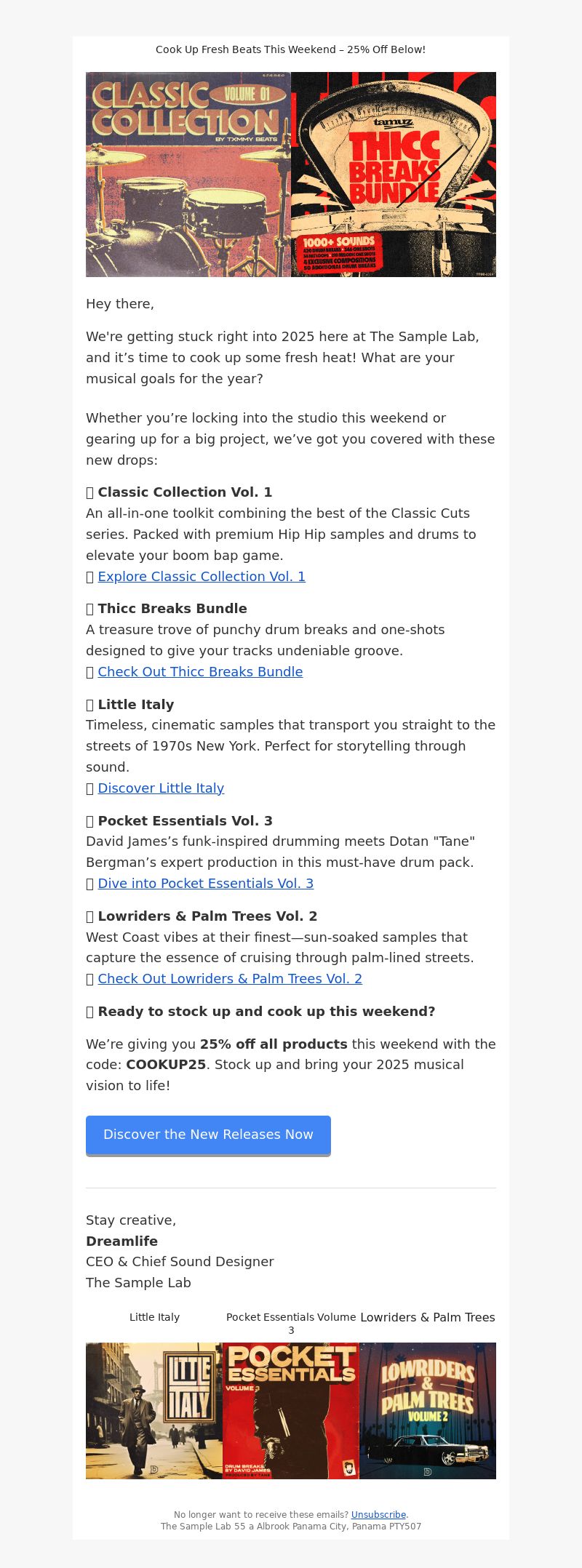This screenshot has height=1568, width=582.
Task: Click the emoji icon before Pocket Essentials heading
Action: pyautogui.click(x=90, y=821)
